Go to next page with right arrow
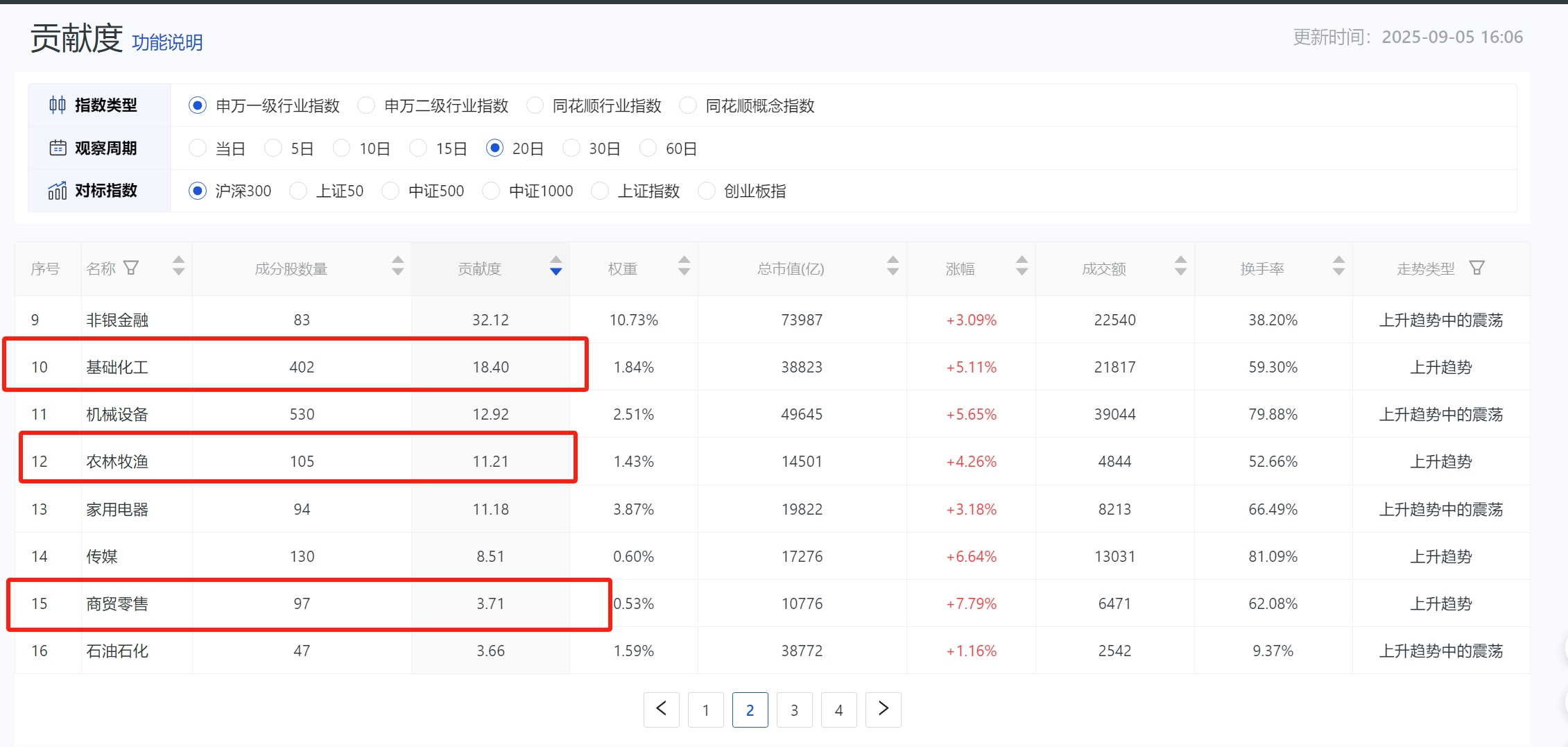 [x=883, y=710]
